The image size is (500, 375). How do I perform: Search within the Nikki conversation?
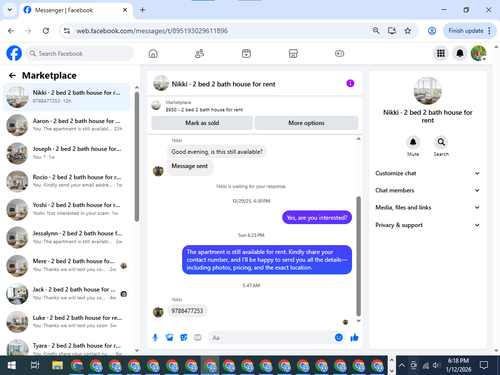point(441,142)
